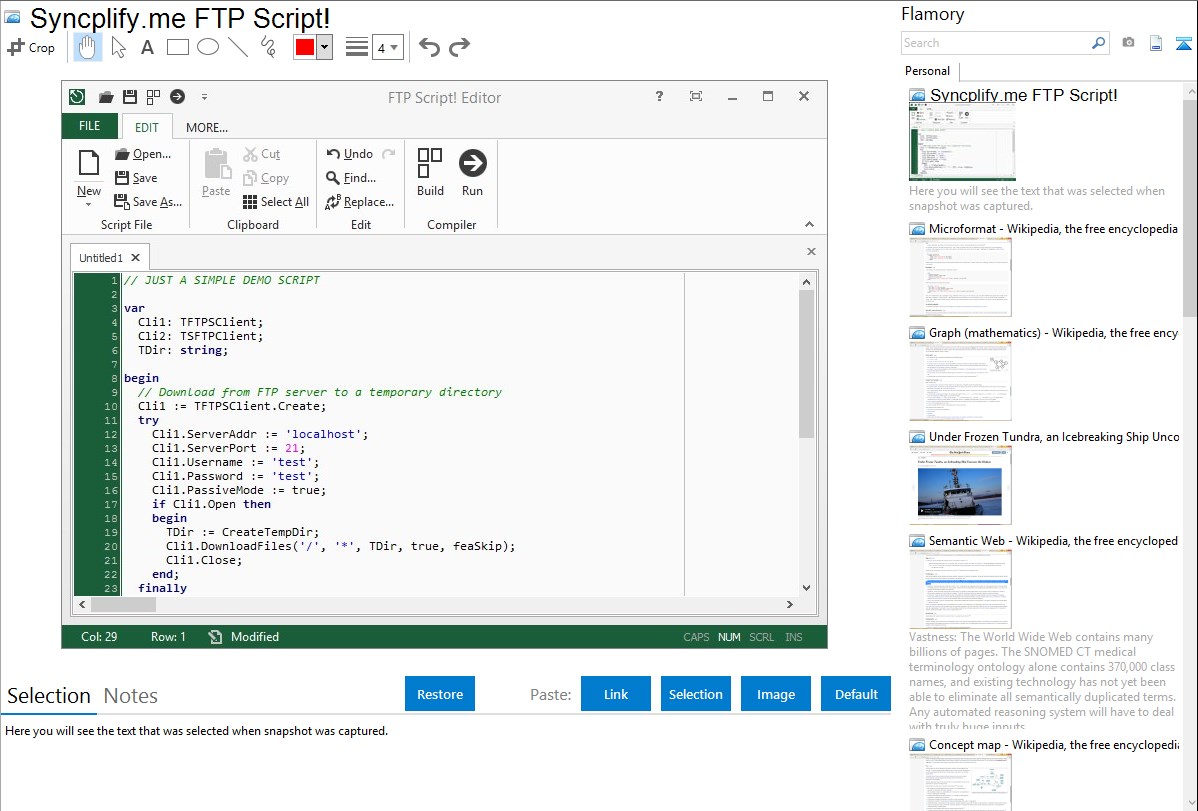Click the document page icon in Flamory
The height and width of the screenshot is (811, 1198).
pos(1156,43)
